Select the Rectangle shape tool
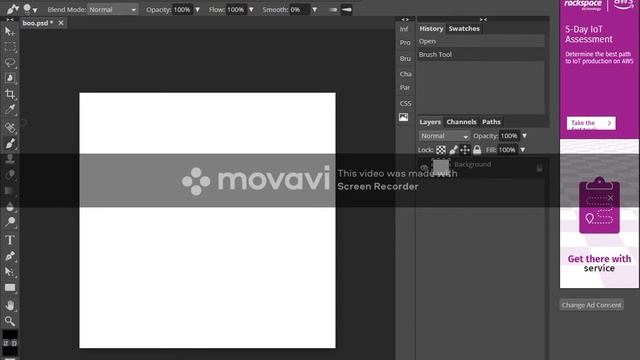 tap(10, 288)
